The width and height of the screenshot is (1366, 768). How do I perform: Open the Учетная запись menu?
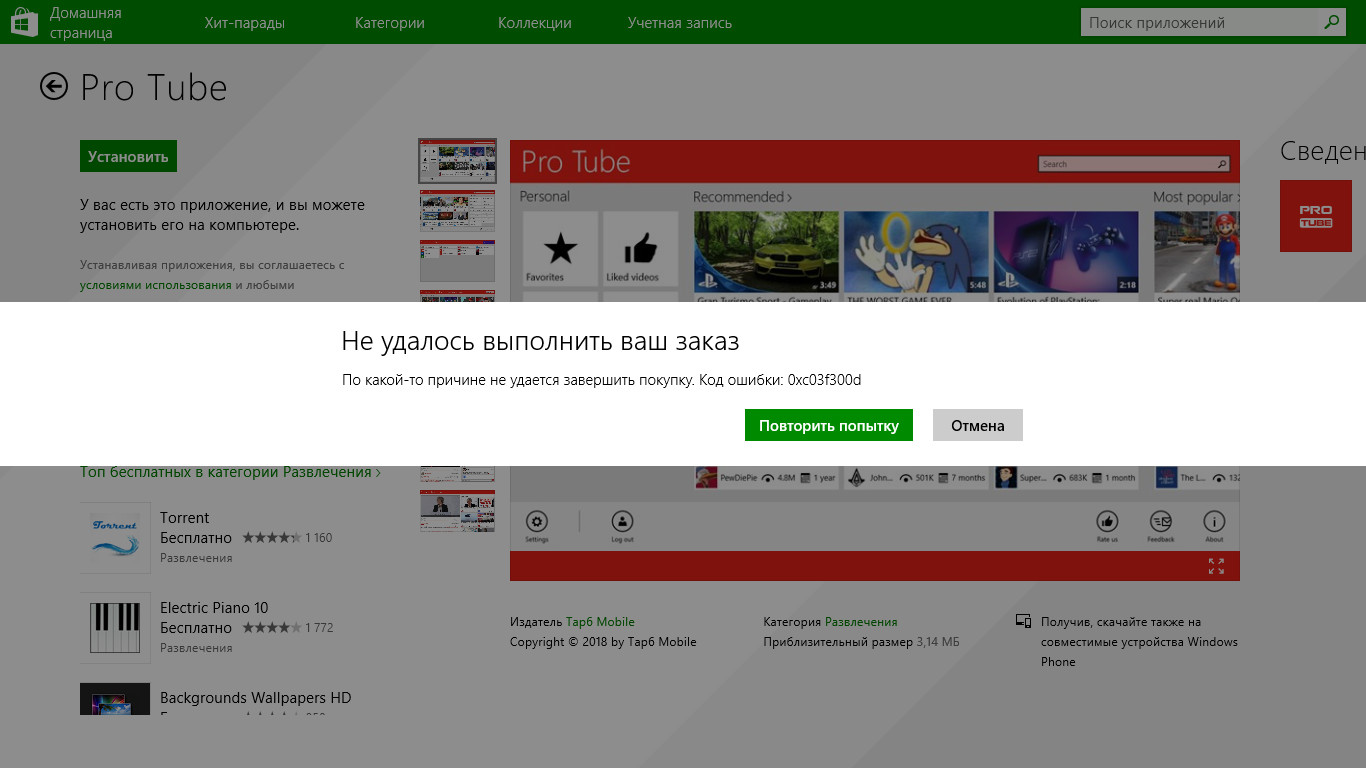[680, 23]
